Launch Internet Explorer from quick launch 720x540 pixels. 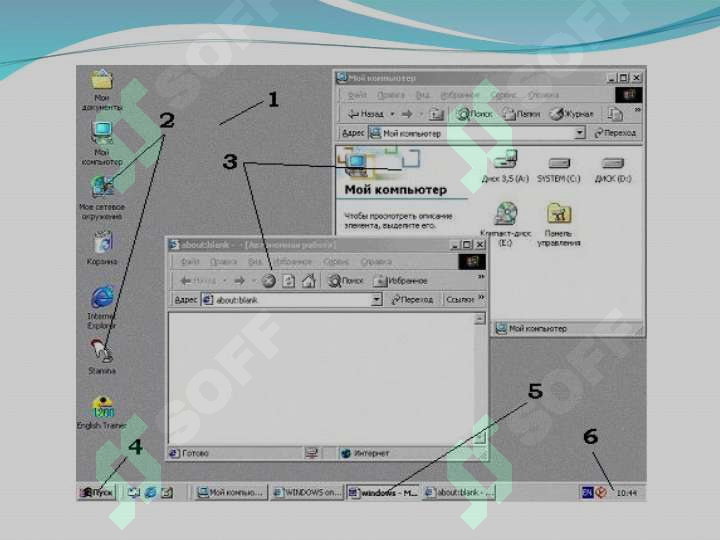click(x=151, y=493)
